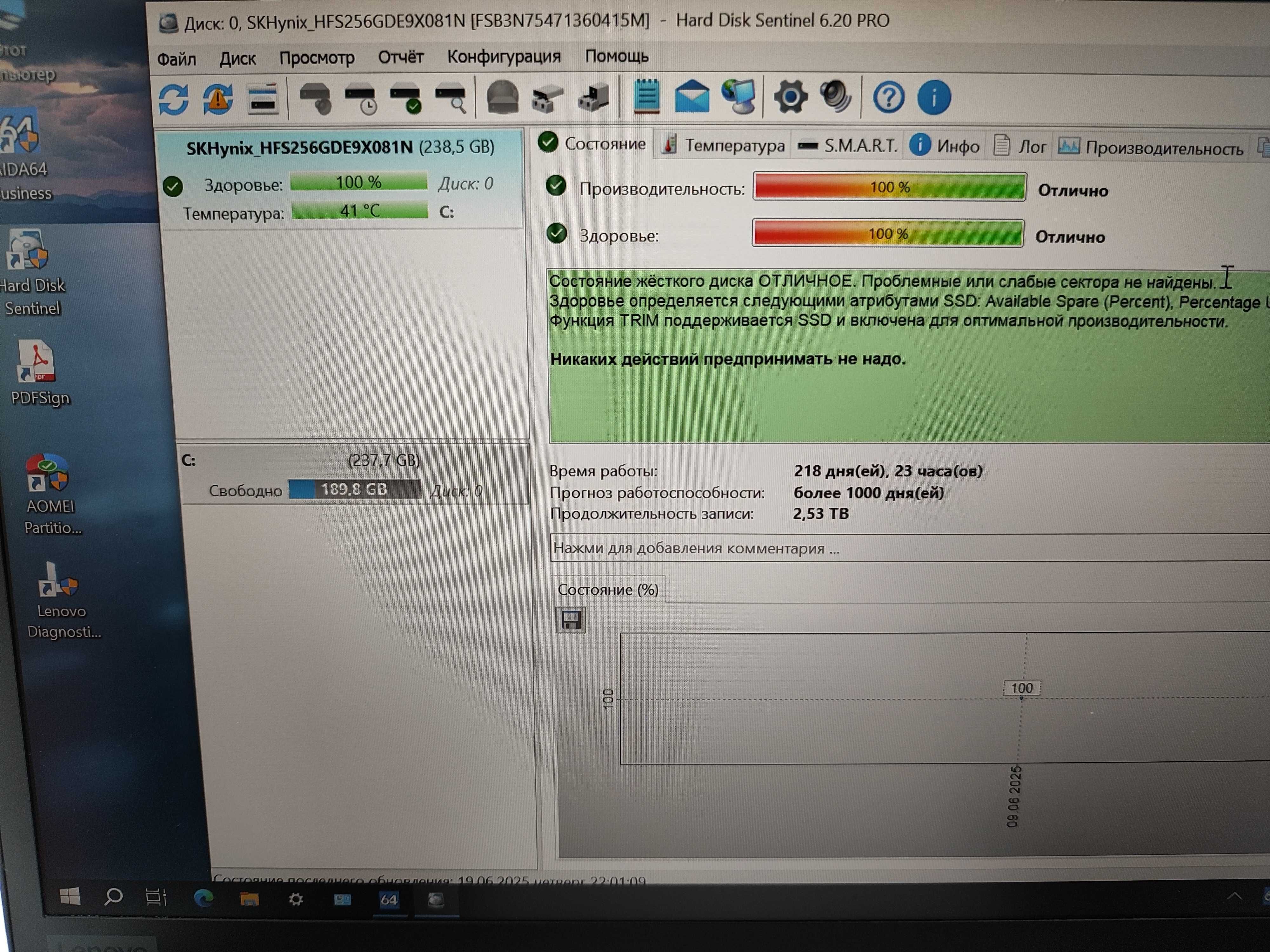Switch to the S.M.A.R.T. tab

(848, 145)
